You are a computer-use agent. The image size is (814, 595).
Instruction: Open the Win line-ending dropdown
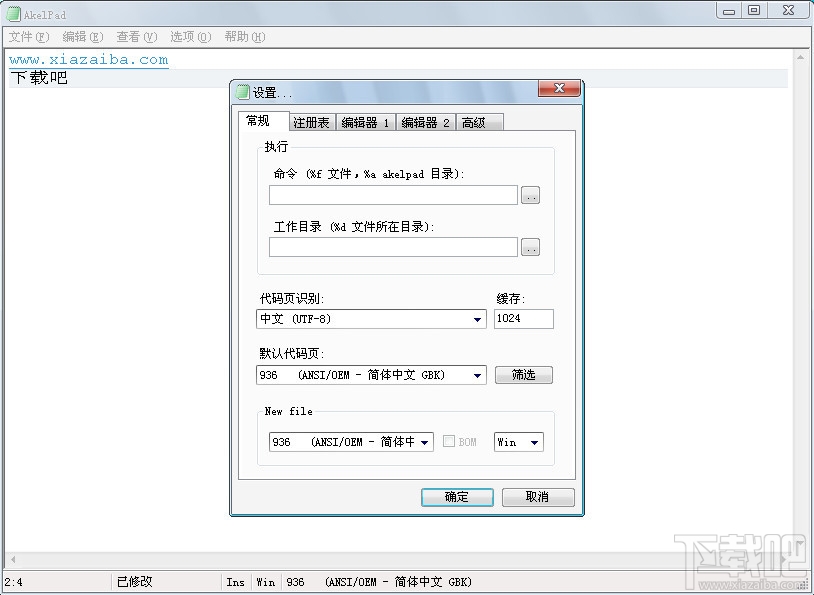coord(536,441)
